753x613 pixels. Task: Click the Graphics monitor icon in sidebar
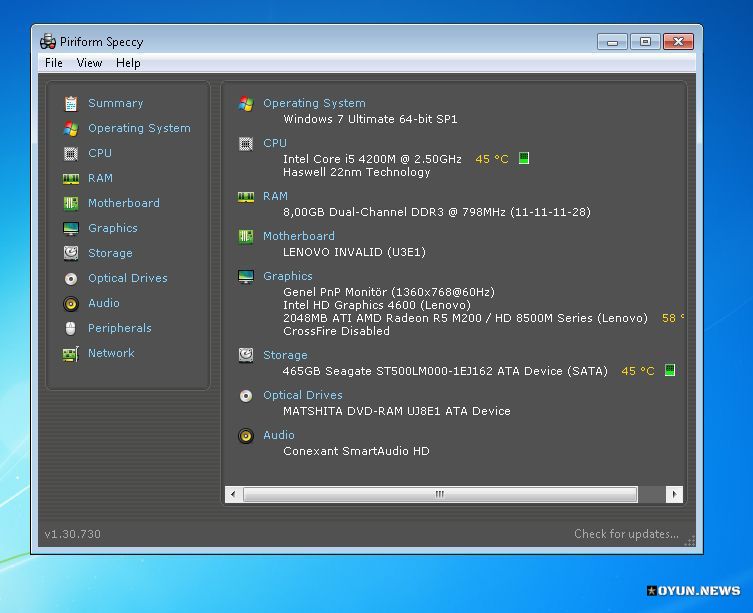[x=71, y=228]
